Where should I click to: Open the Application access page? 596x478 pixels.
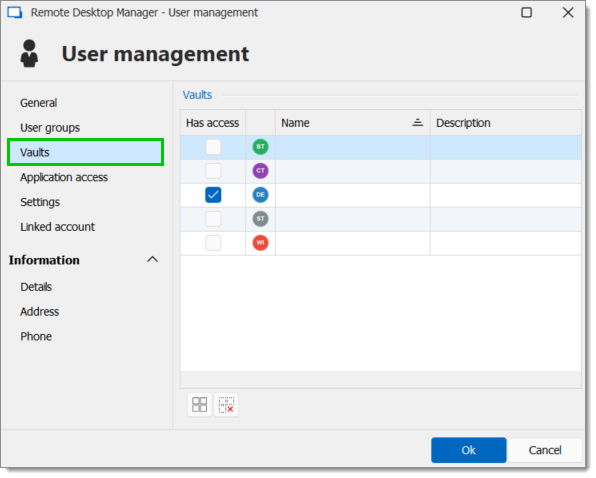[64, 177]
